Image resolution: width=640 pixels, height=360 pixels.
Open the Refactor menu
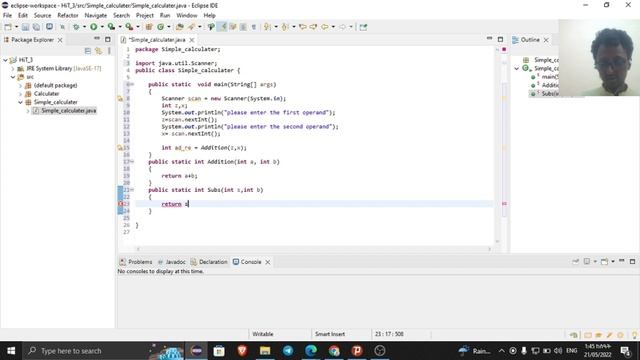point(68,15)
